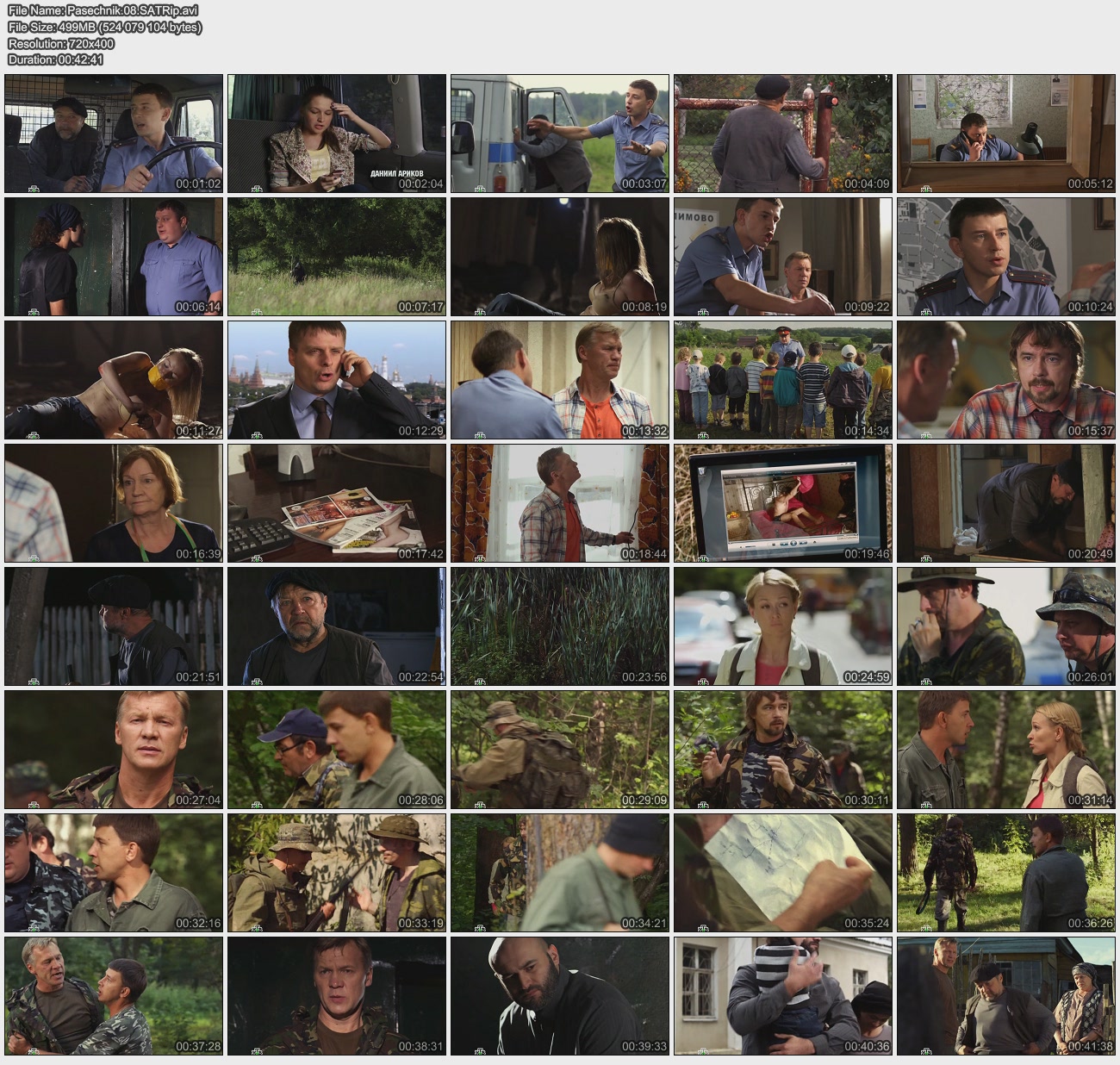This screenshot has width=1120, height=1065.
Task: Click the File Name text Pasechnik.08.SATRip.avi
Action: [x=103, y=10]
